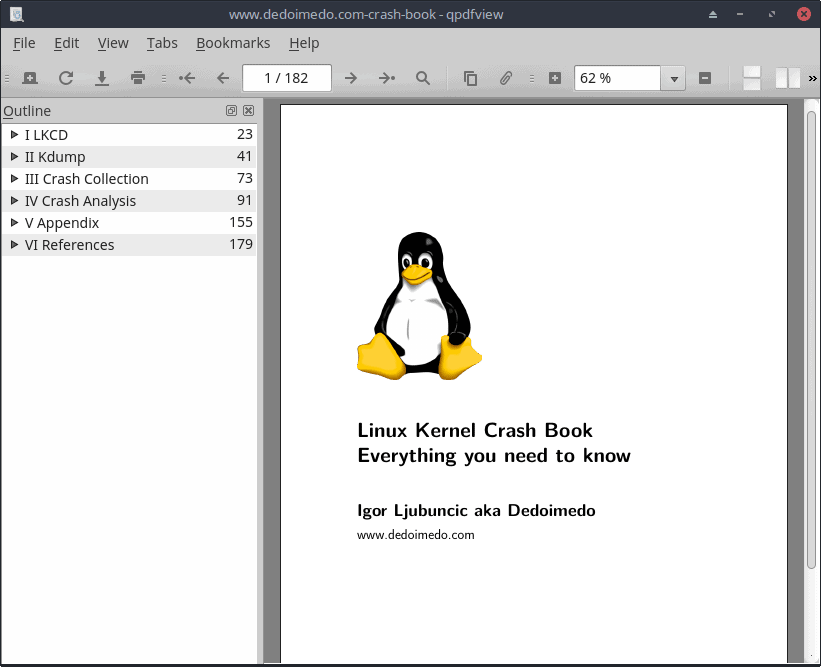Open the View menu

[113, 43]
